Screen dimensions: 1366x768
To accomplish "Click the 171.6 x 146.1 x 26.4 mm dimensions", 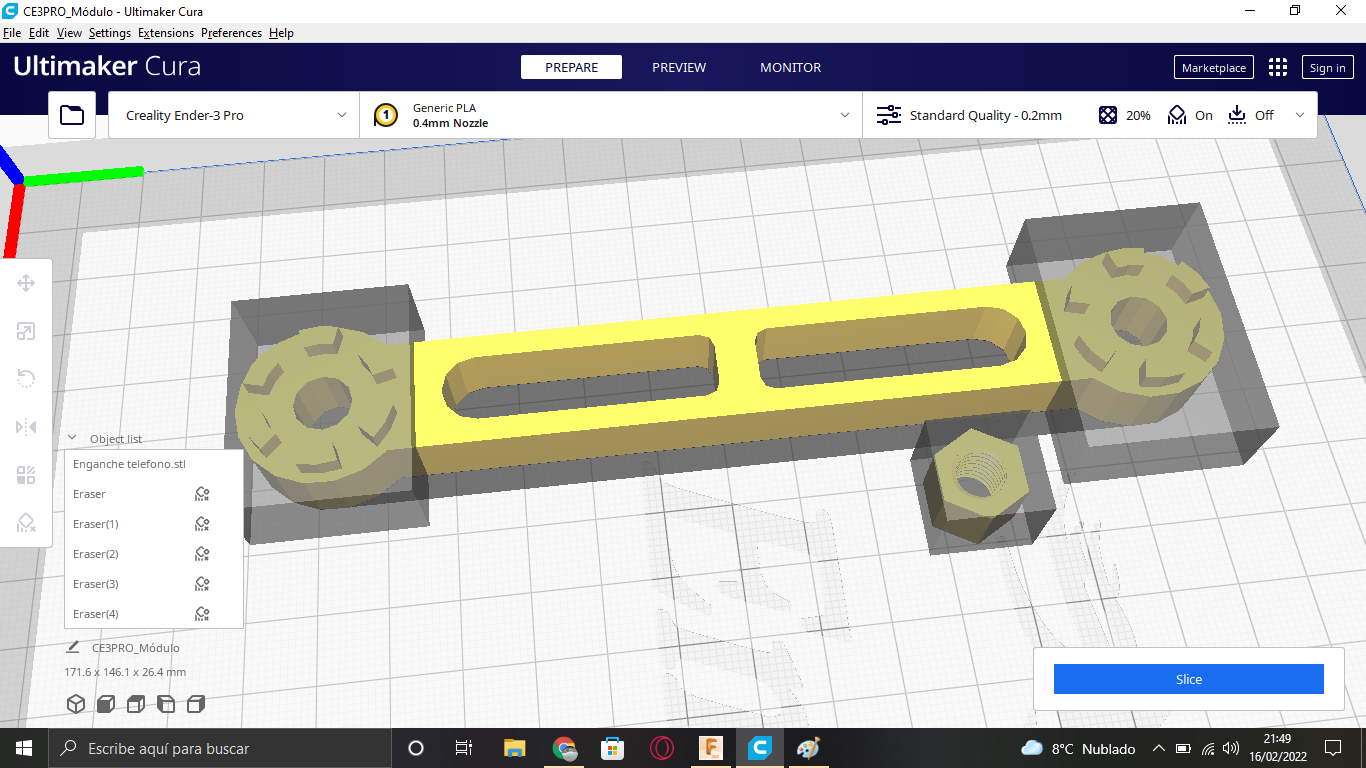I will tap(125, 672).
